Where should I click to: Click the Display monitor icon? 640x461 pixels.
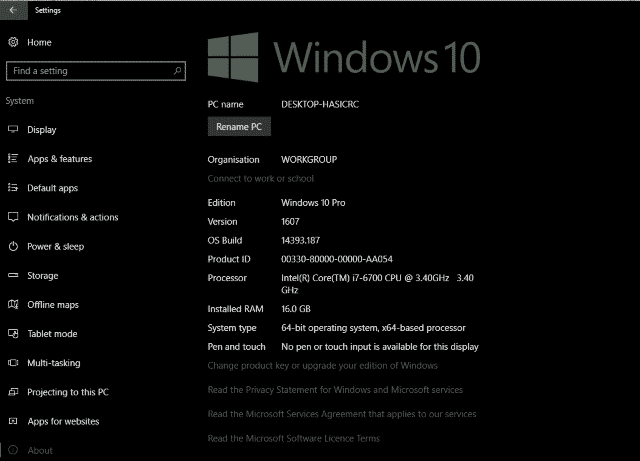click(13, 129)
